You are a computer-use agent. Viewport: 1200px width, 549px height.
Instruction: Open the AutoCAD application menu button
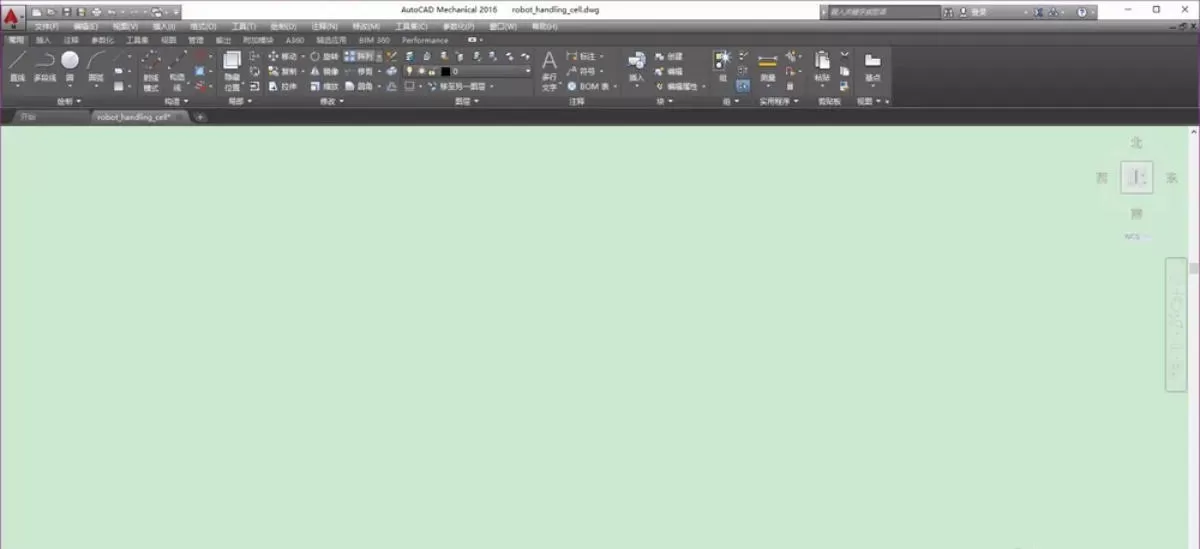click(12, 17)
